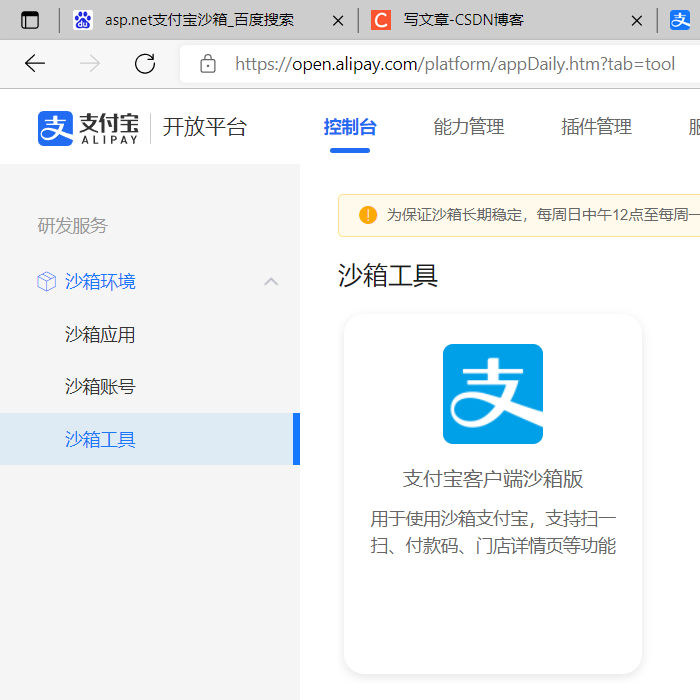
Task: Select 沙箱工具 in the sidebar
Action: tap(150, 439)
